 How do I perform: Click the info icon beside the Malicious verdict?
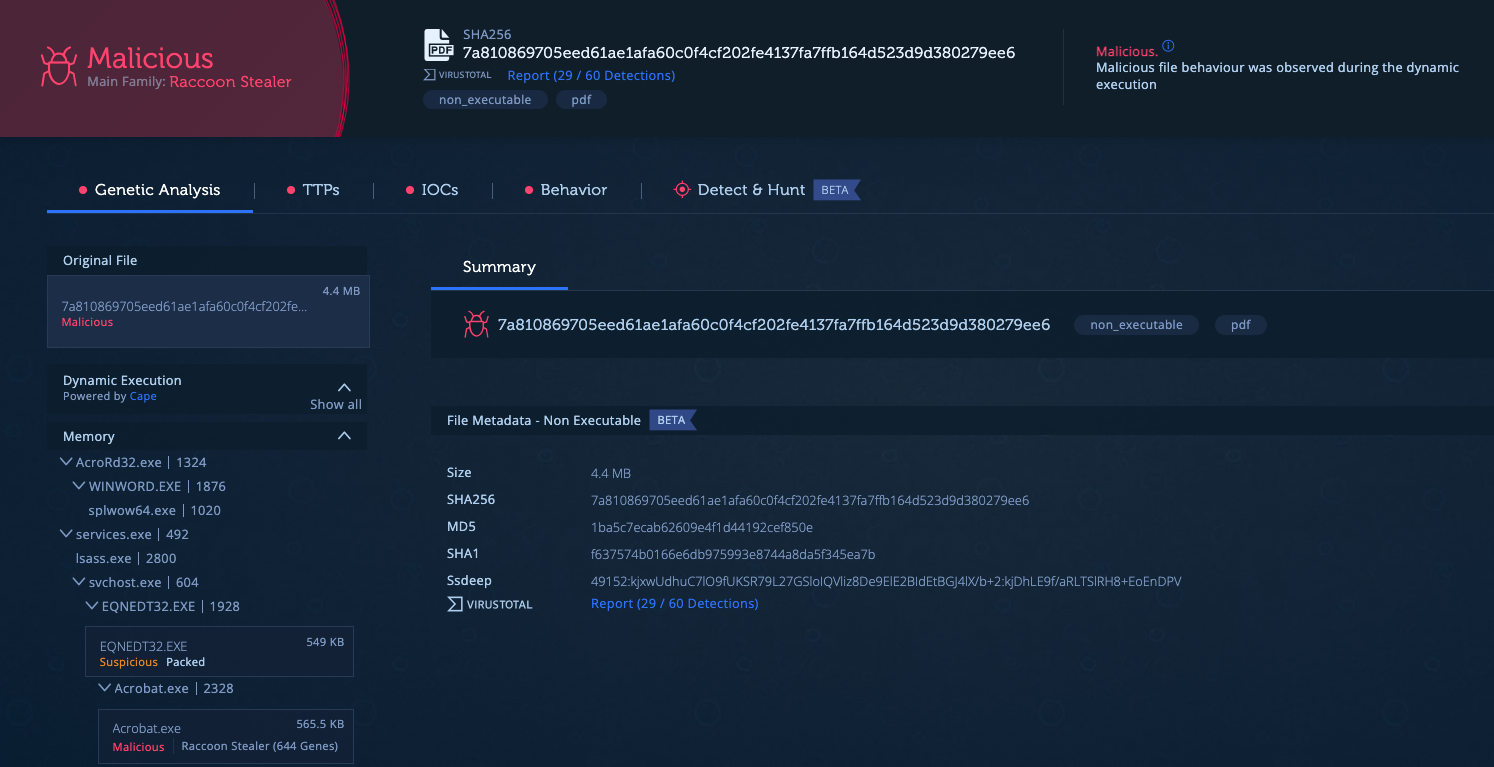pyautogui.click(x=1168, y=47)
